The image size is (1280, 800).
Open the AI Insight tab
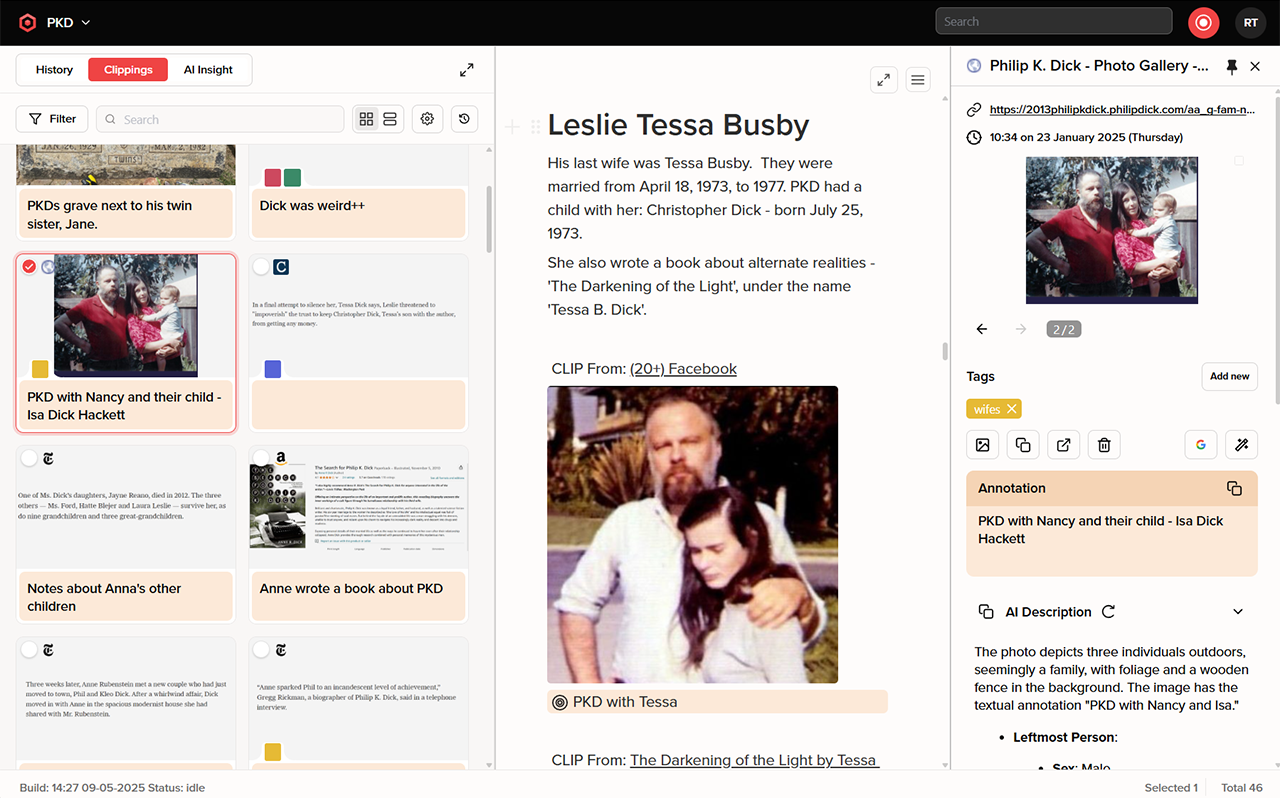[x=208, y=70]
